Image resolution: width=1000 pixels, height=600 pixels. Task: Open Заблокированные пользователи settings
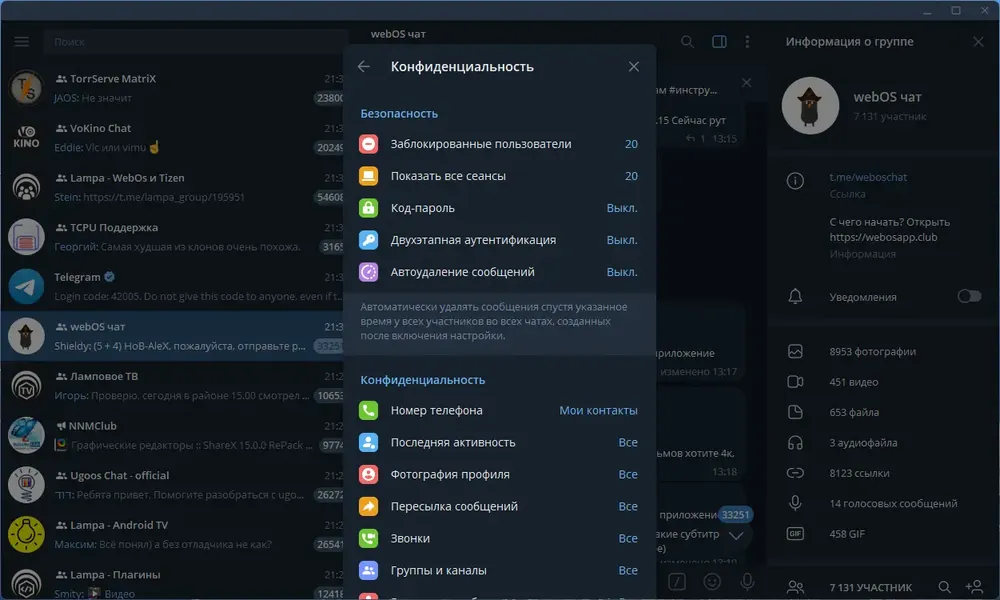tap(499, 144)
